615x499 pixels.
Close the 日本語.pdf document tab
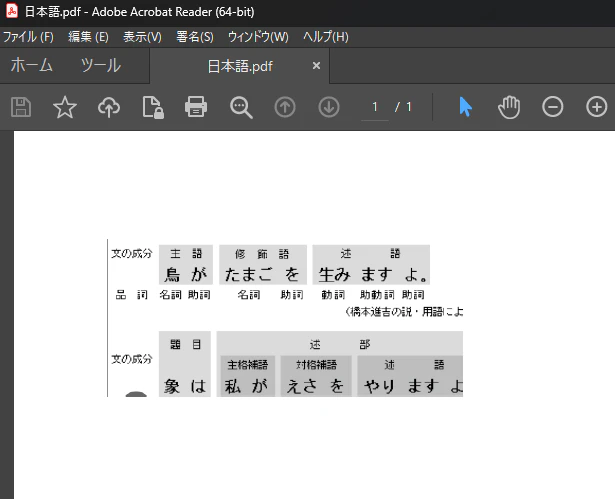316,66
